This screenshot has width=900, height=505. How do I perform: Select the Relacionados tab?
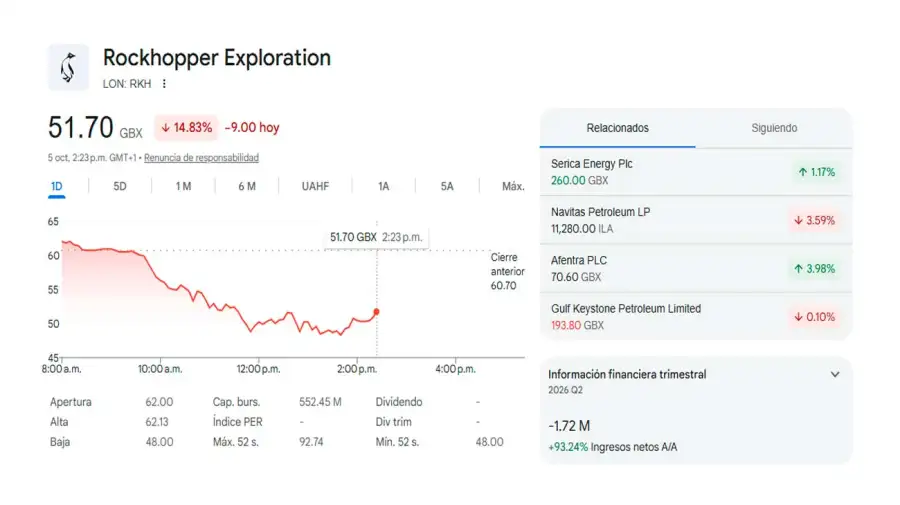click(618, 128)
